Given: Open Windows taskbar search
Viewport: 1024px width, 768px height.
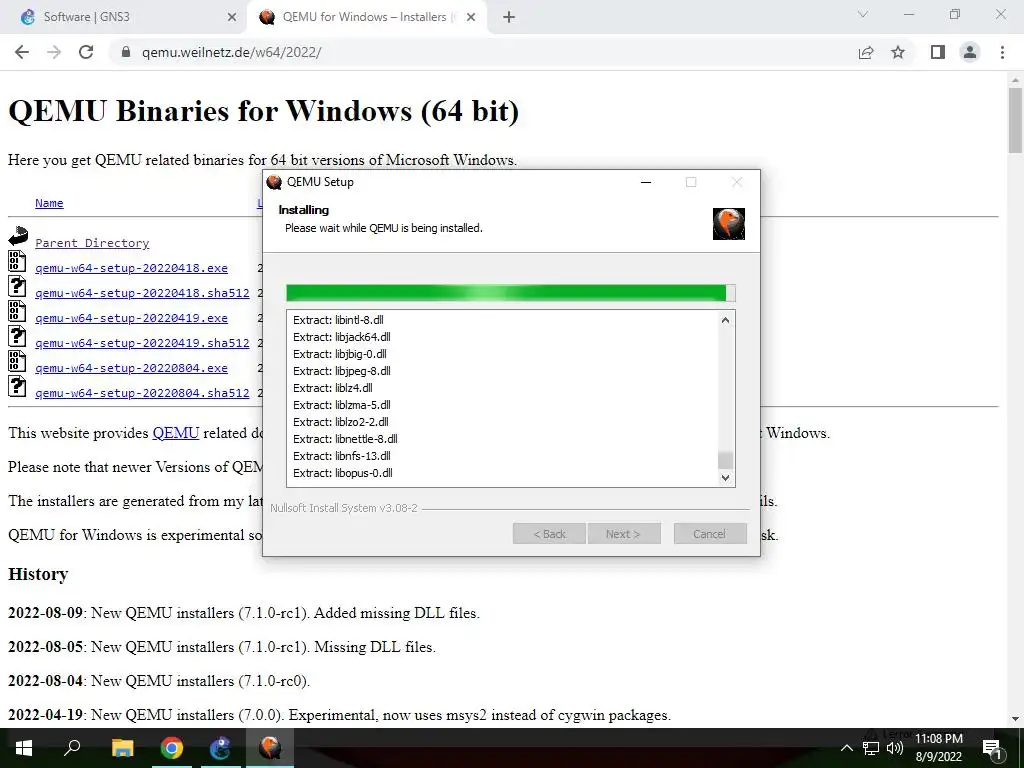Looking at the screenshot, I should pyautogui.click(x=72, y=748).
